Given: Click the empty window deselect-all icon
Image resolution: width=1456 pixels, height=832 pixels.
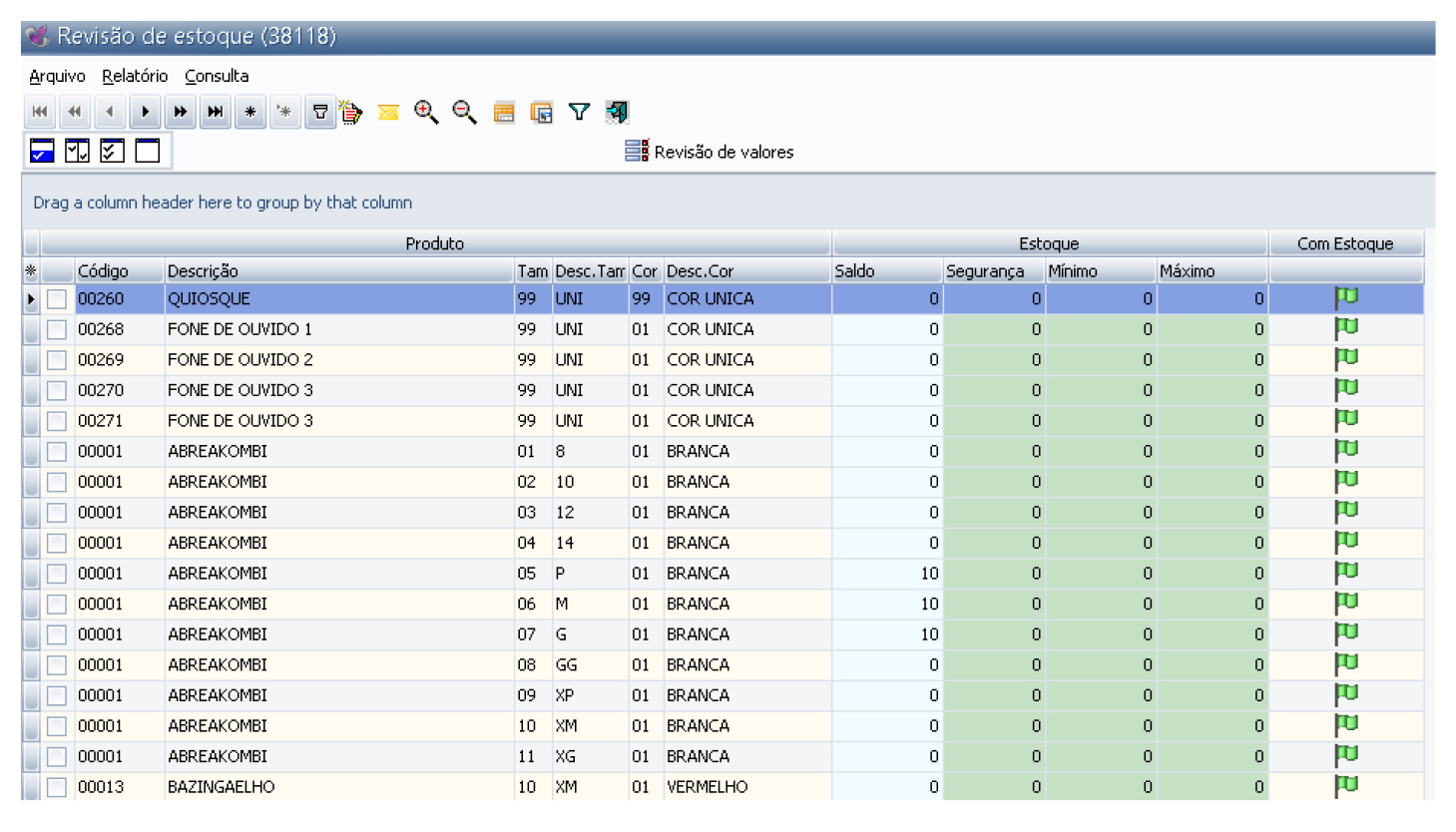Looking at the screenshot, I should (x=148, y=151).
